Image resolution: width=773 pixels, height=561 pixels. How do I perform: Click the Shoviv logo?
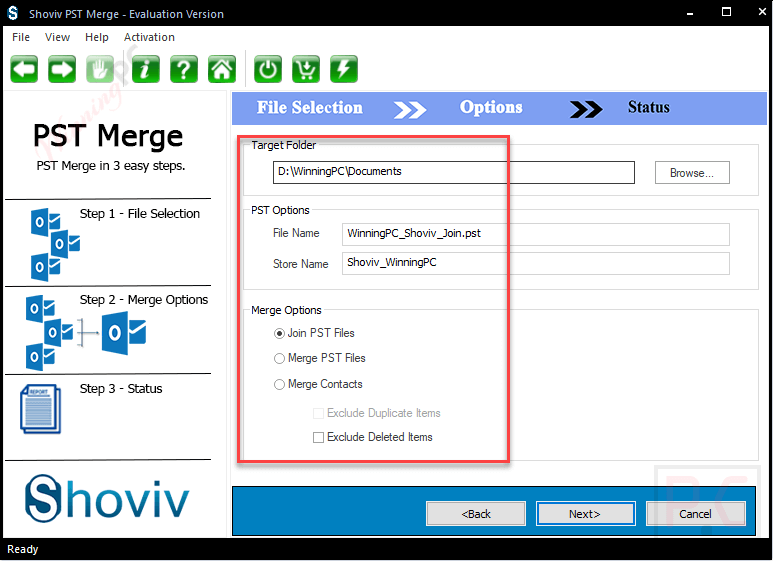[107, 499]
